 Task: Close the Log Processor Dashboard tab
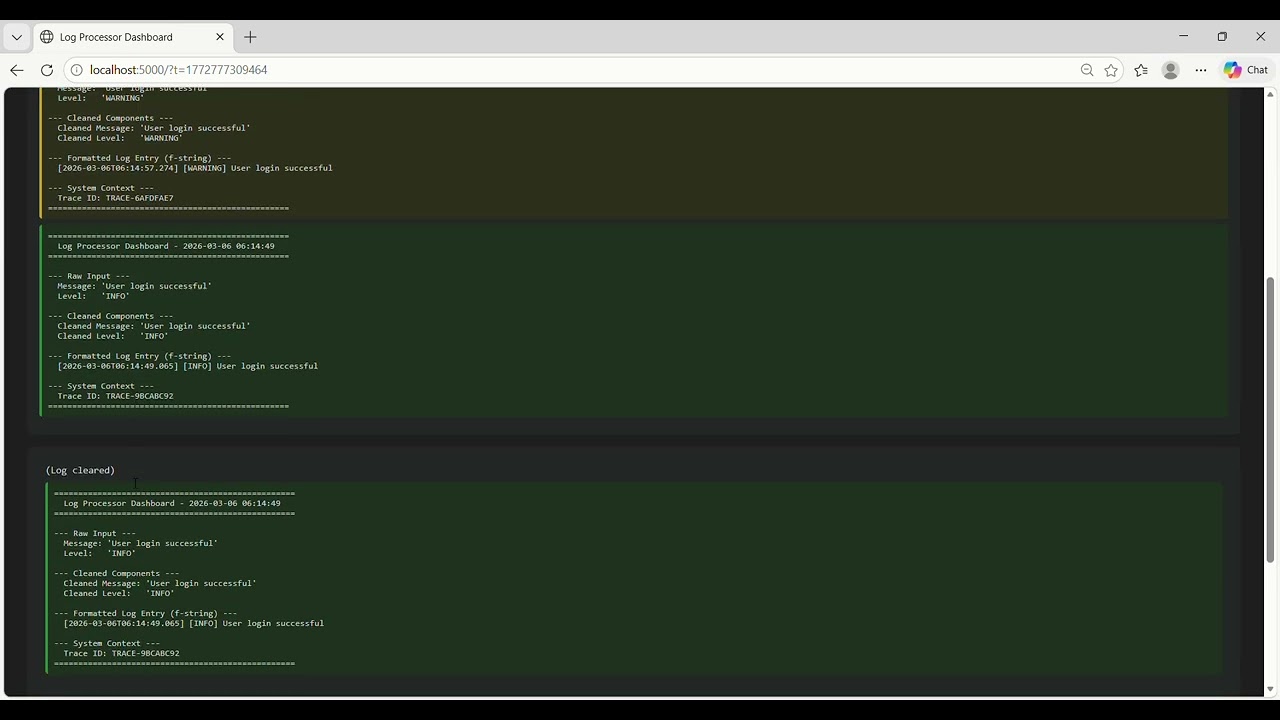point(220,37)
